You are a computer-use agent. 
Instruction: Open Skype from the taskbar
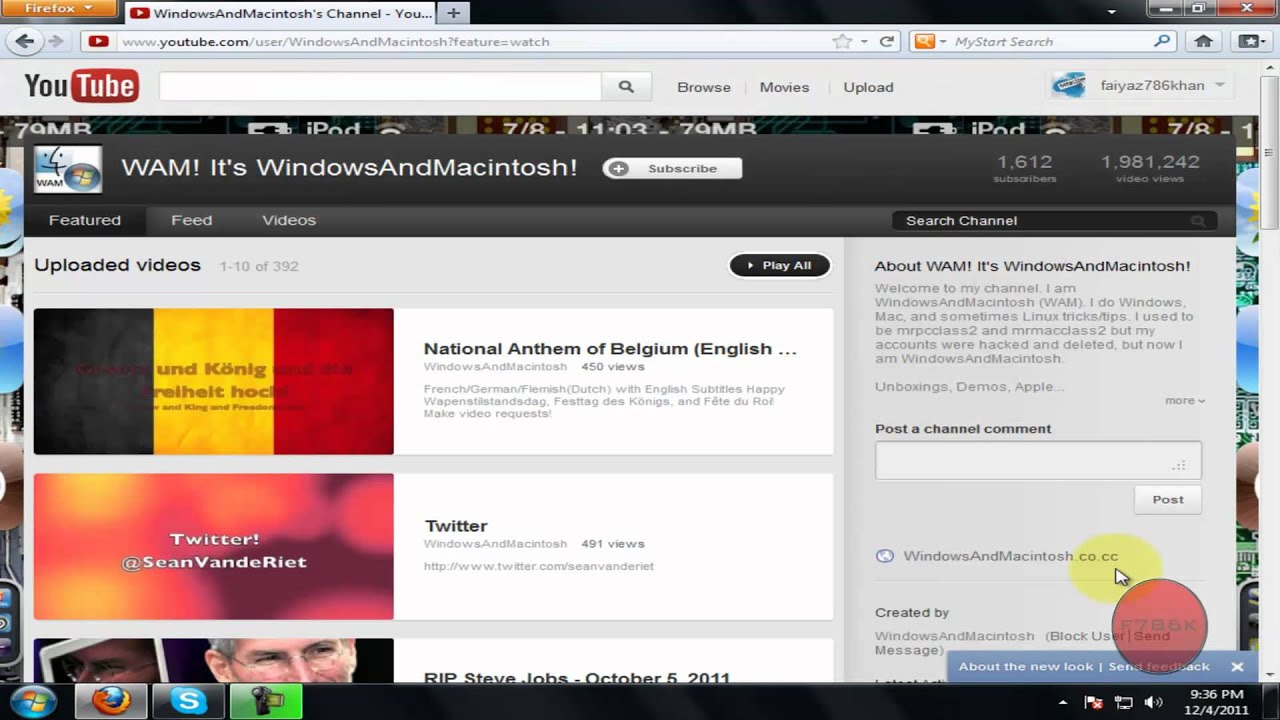[x=188, y=701]
